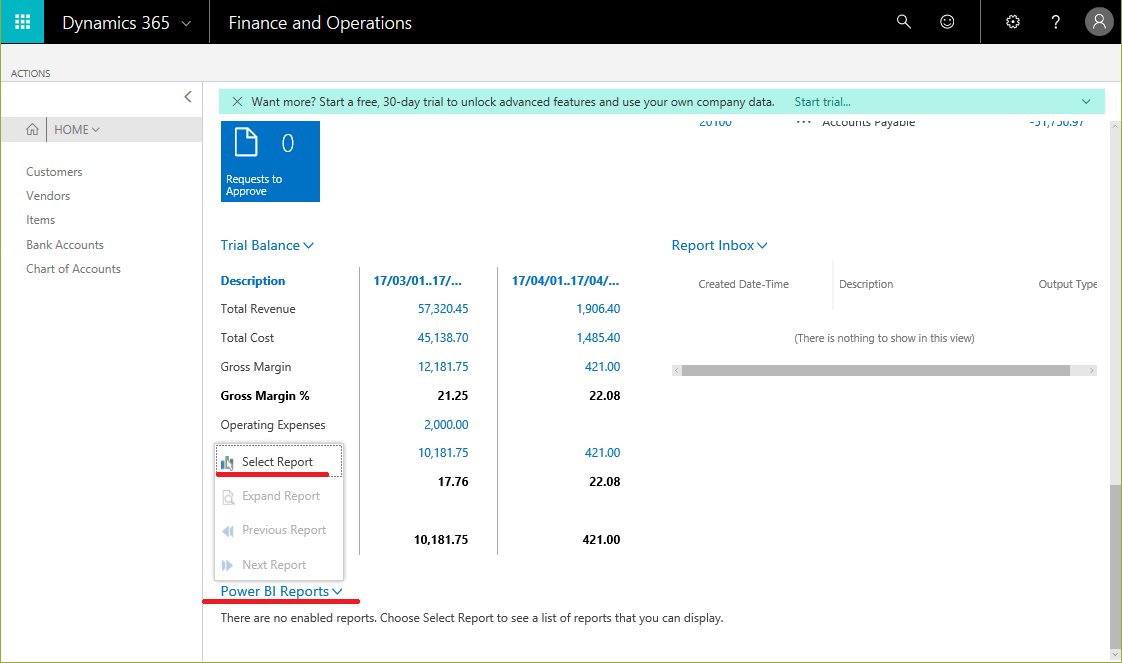Image resolution: width=1122 pixels, height=663 pixels.
Task: Click the Finance and Operations title
Action: point(320,23)
